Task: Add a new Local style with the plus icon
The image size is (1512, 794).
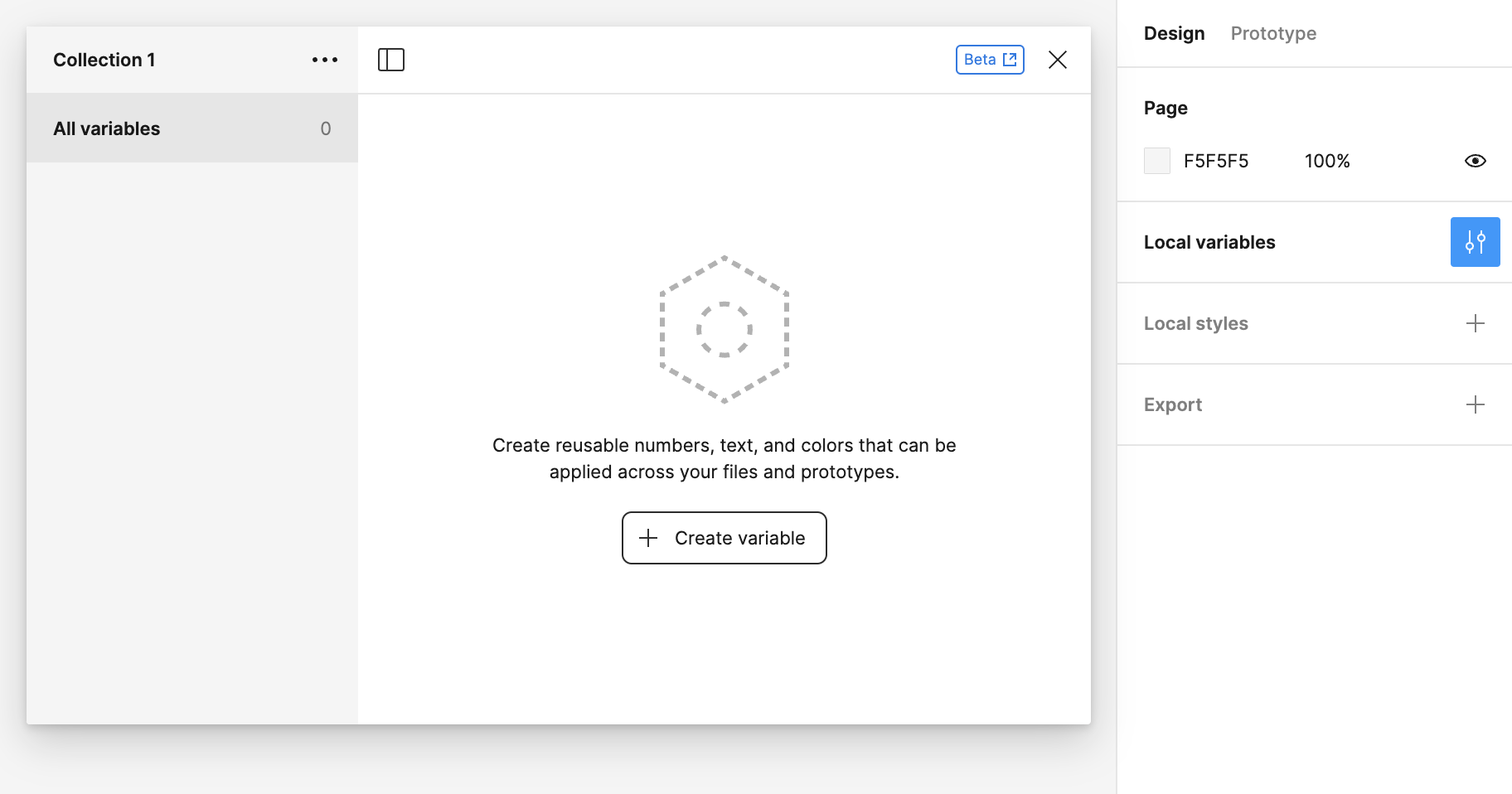Action: click(x=1475, y=323)
